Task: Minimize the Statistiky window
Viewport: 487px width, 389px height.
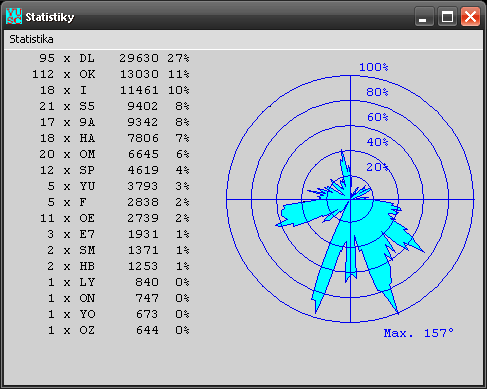Action: point(424,16)
